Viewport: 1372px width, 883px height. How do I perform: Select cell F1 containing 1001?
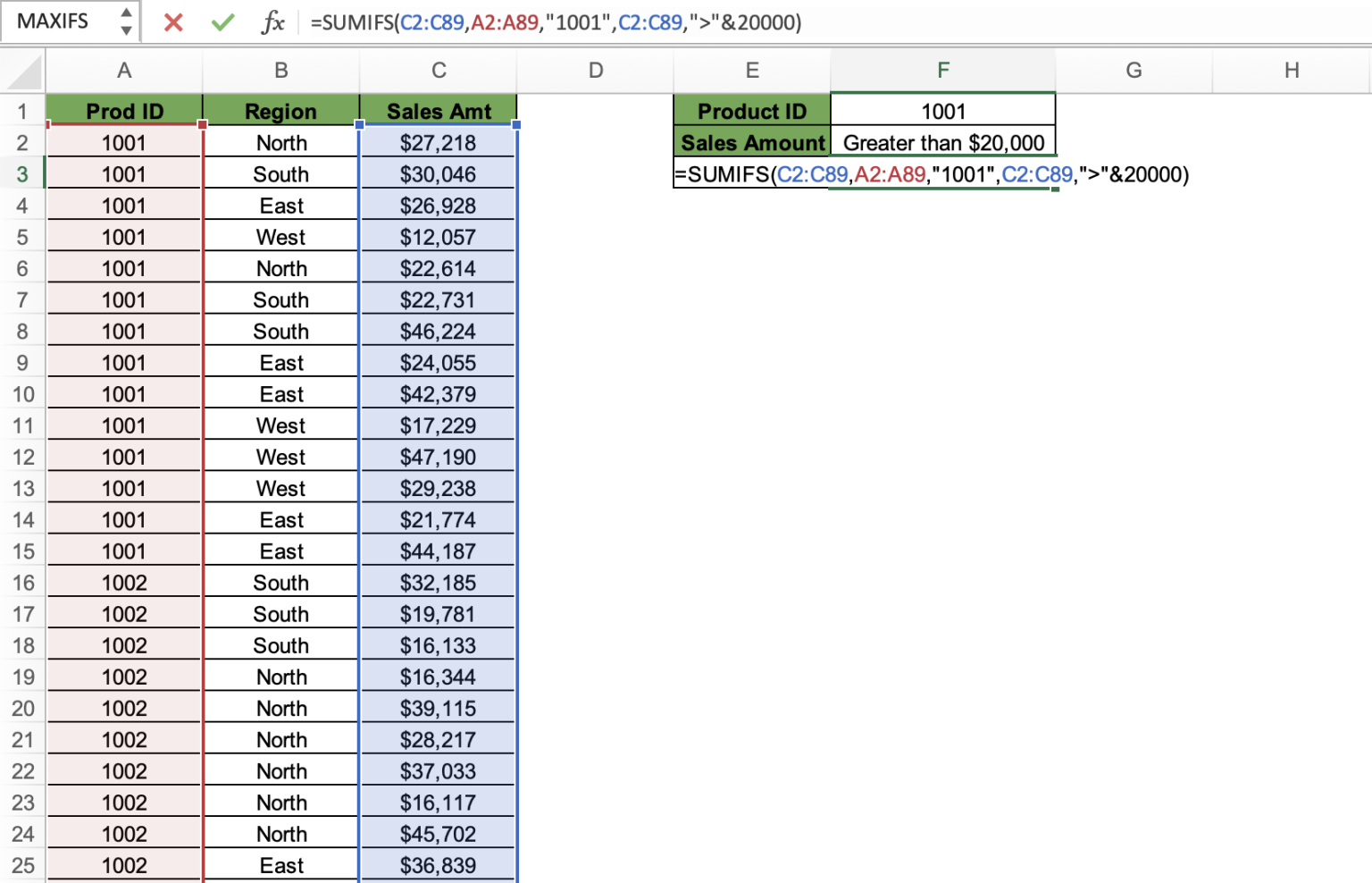pyautogui.click(x=944, y=111)
